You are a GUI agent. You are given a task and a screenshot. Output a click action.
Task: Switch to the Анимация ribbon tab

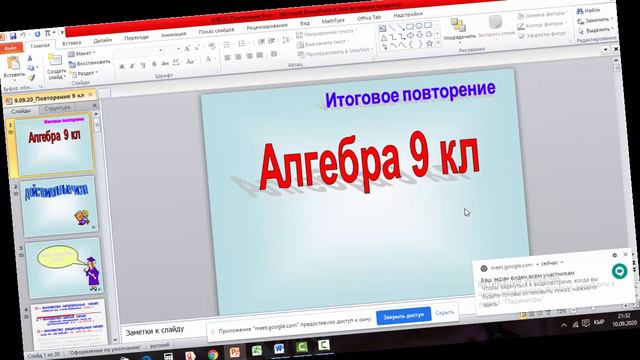click(173, 35)
